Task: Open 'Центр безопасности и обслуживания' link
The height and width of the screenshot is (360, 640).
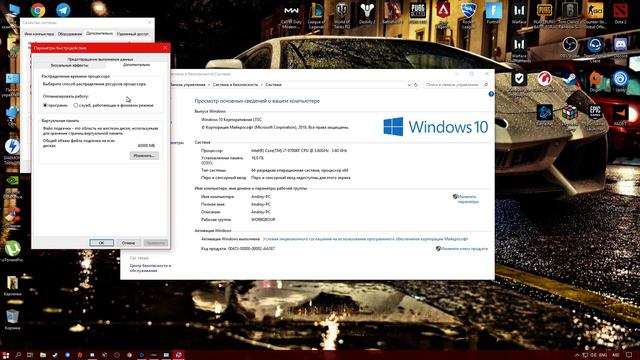Action: [150, 268]
